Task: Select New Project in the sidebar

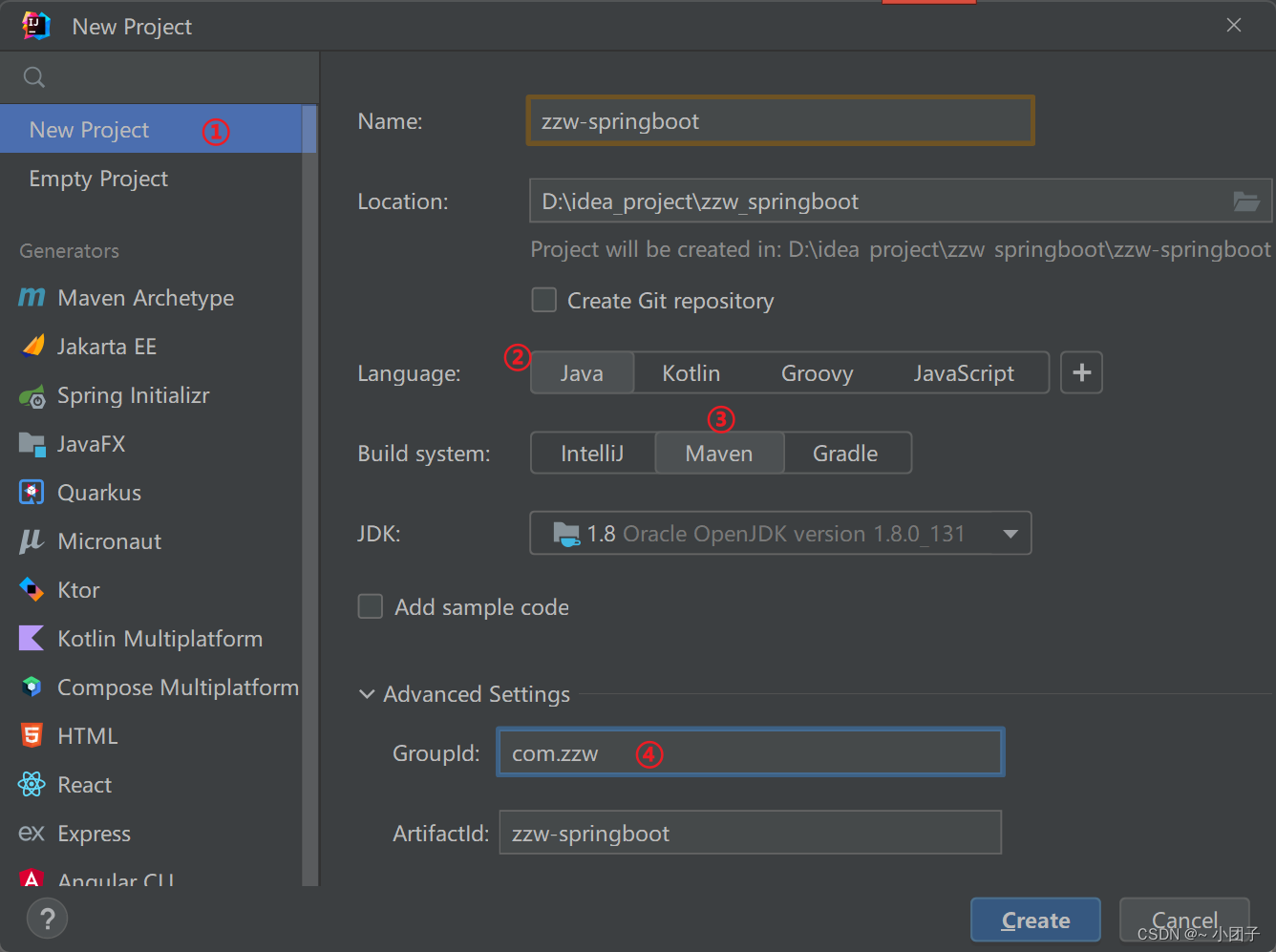Action: (151, 129)
